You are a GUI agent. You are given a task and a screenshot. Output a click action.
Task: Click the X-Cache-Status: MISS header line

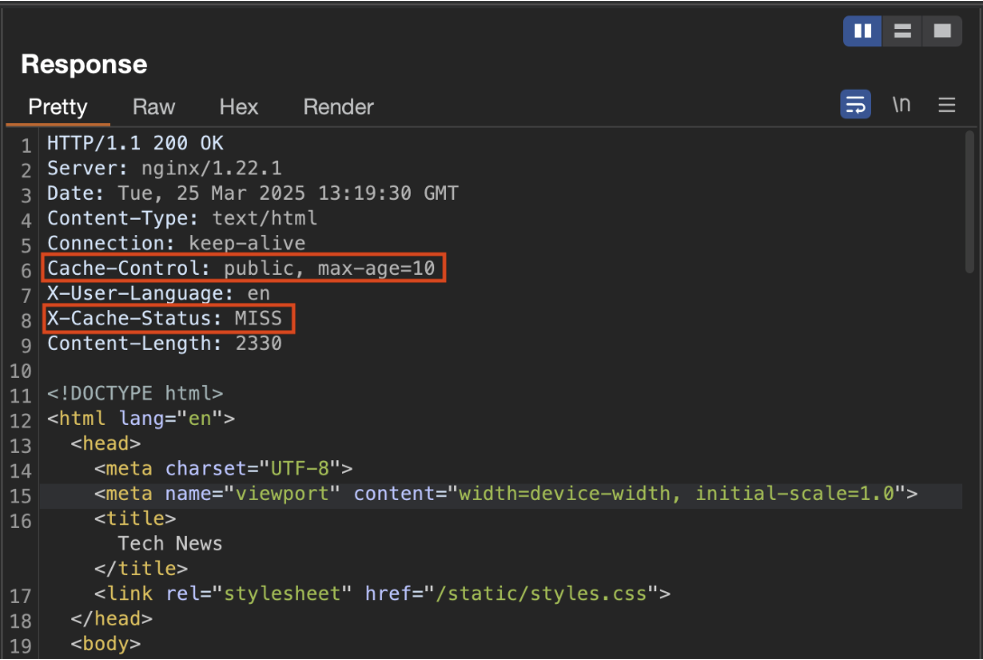[x=170, y=319]
